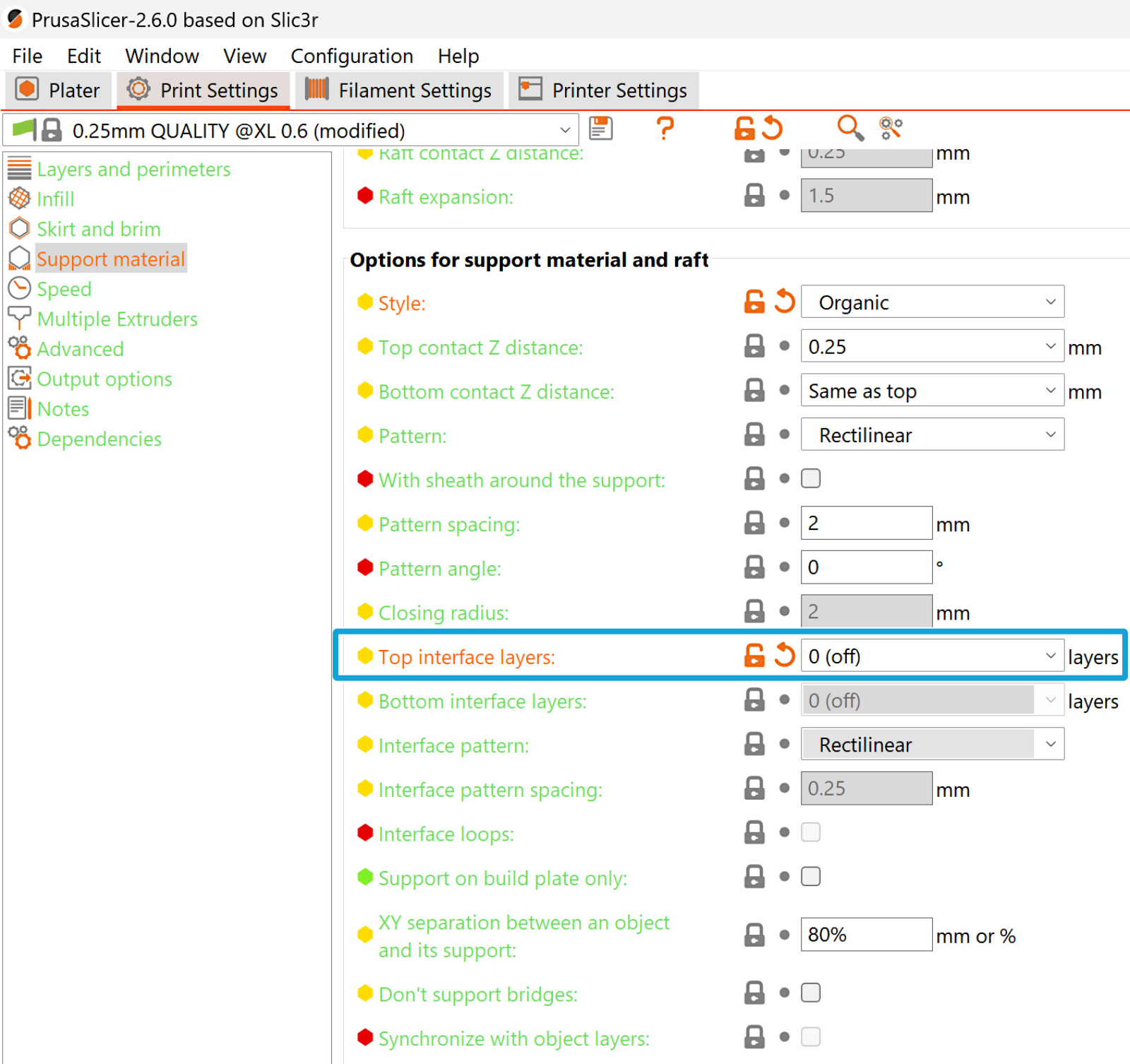
Task: Open the Style dropdown showing Organic
Action: click(932, 302)
